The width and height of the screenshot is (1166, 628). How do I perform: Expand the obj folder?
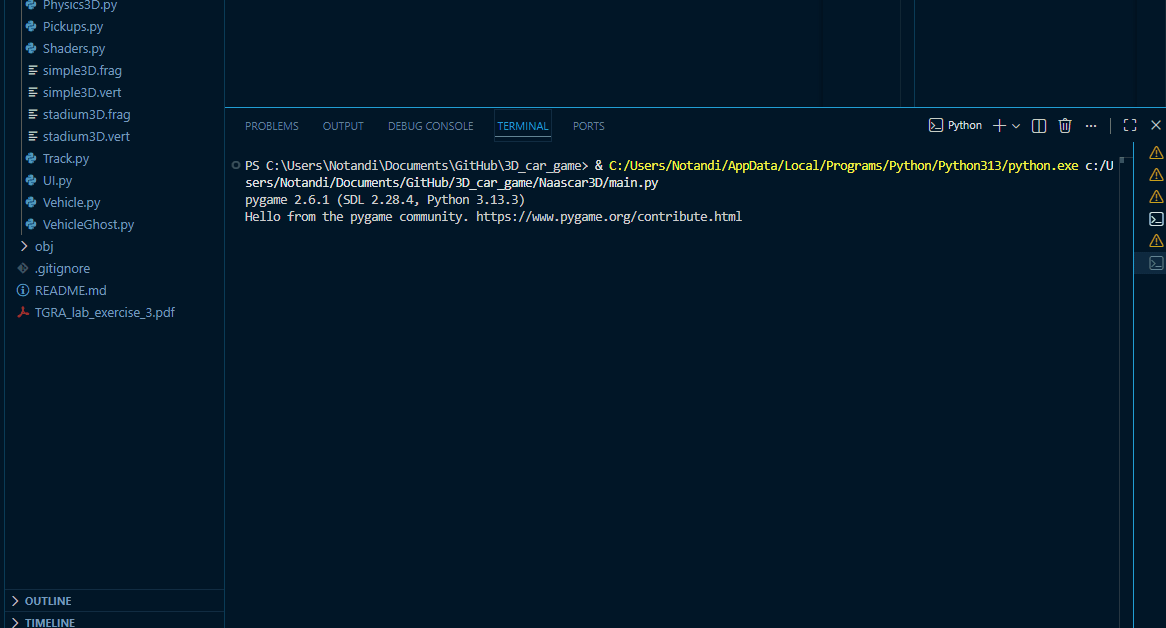pyautogui.click(x=43, y=246)
